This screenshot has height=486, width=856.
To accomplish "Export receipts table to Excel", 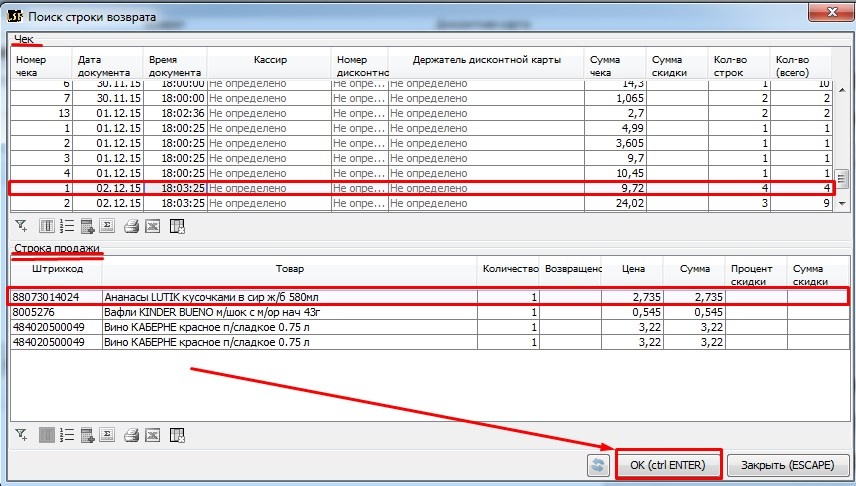I will click(x=152, y=227).
